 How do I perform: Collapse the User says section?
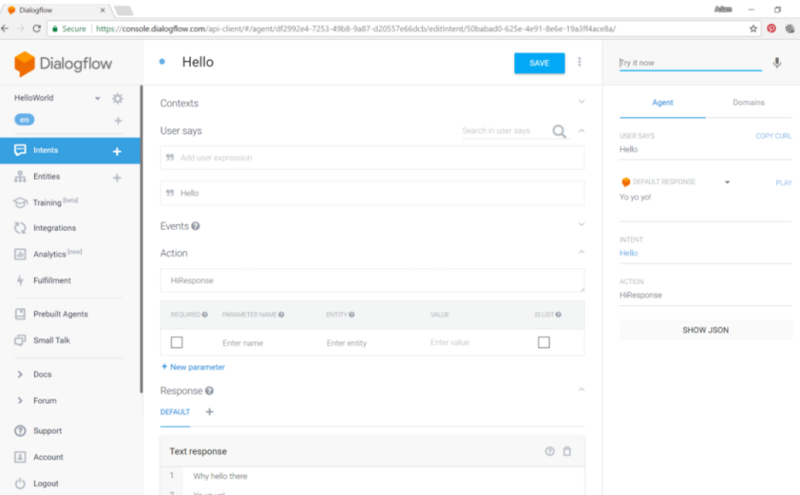click(581, 131)
